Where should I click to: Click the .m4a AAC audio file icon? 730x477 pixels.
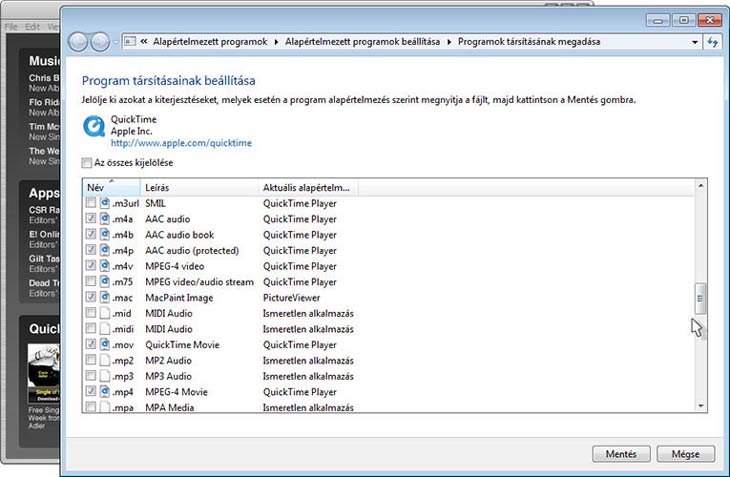[106, 219]
